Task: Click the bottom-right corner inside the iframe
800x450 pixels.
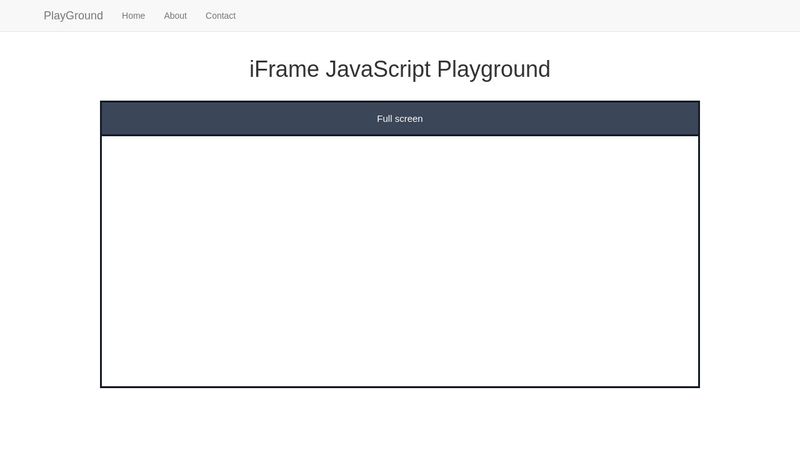Action: pyautogui.click(x=693, y=381)
